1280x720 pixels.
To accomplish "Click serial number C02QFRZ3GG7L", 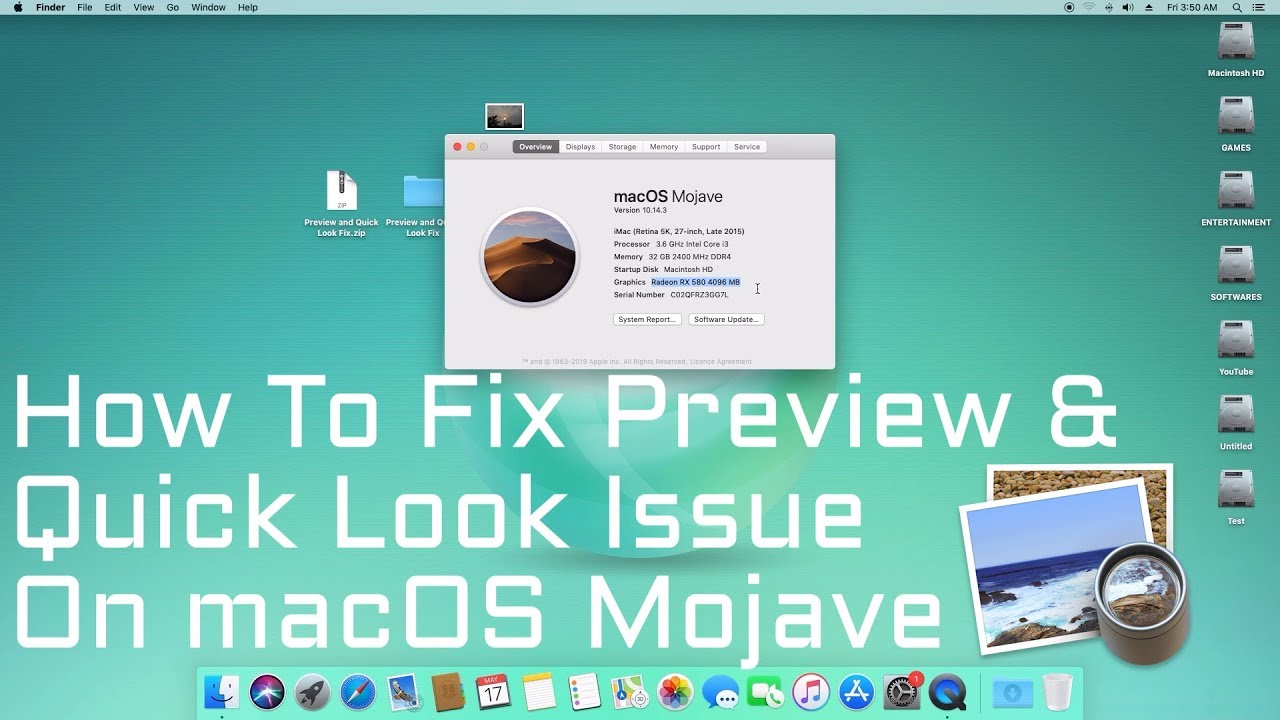I will point(699,295).
